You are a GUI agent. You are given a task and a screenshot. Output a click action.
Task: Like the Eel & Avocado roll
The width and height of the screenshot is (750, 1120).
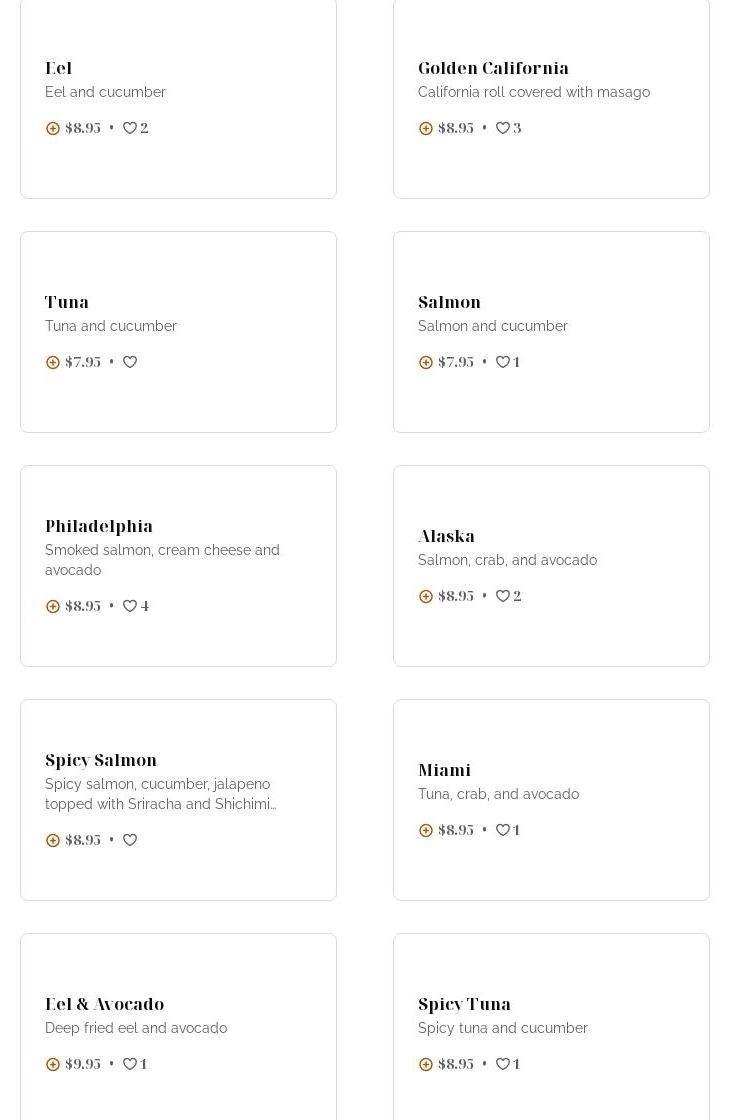tap(130, 1064)
